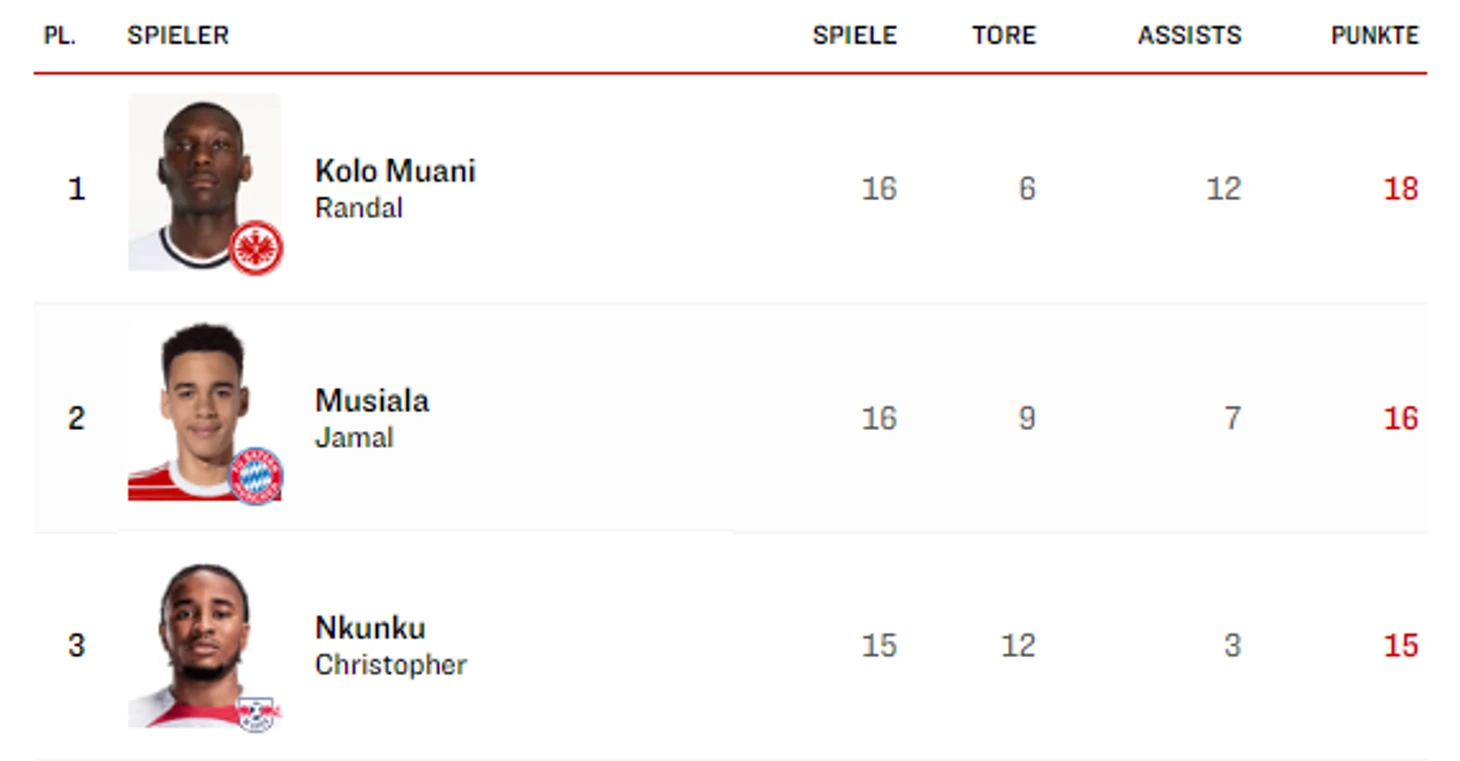The width and height of the screenshot is (1460, 761).
Task: Click the Bayern Munich club badge
Action: click(256, 476)
